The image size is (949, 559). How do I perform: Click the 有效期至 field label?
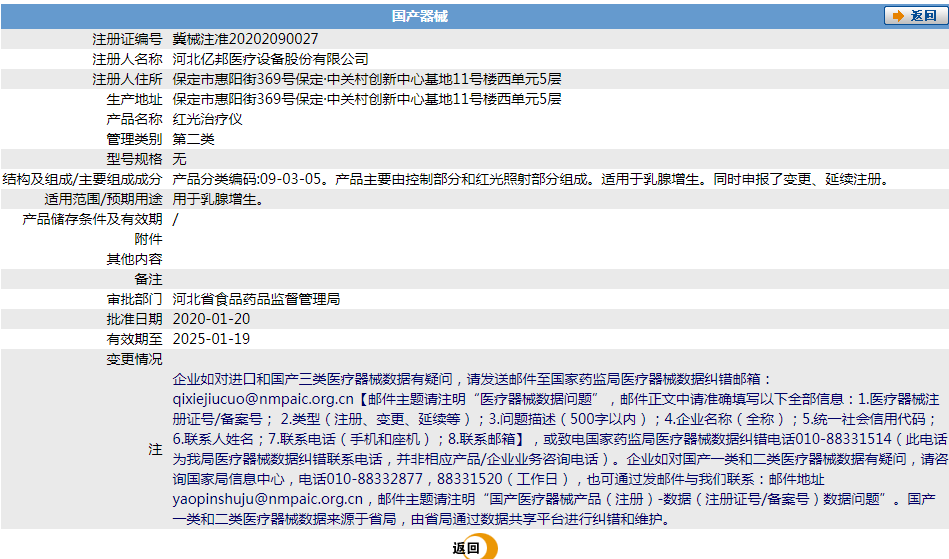tap(134, 339)
